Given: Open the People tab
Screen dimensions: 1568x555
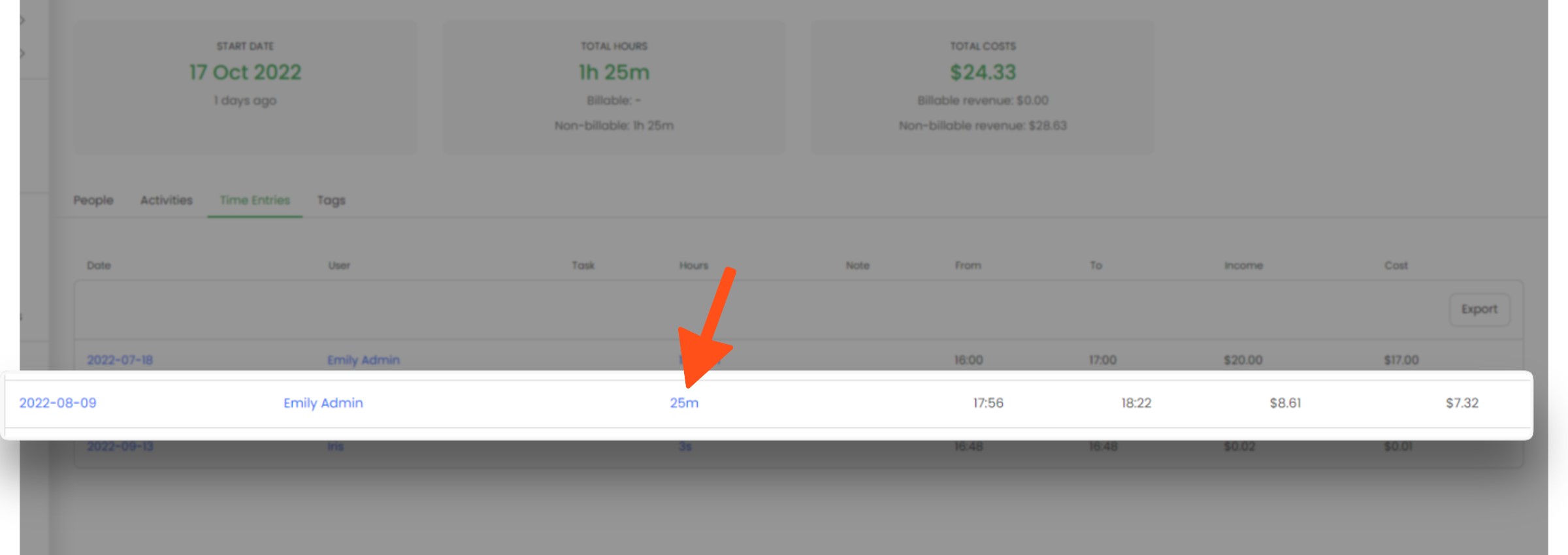Looking at the screenshot, I should coord(93,200).
